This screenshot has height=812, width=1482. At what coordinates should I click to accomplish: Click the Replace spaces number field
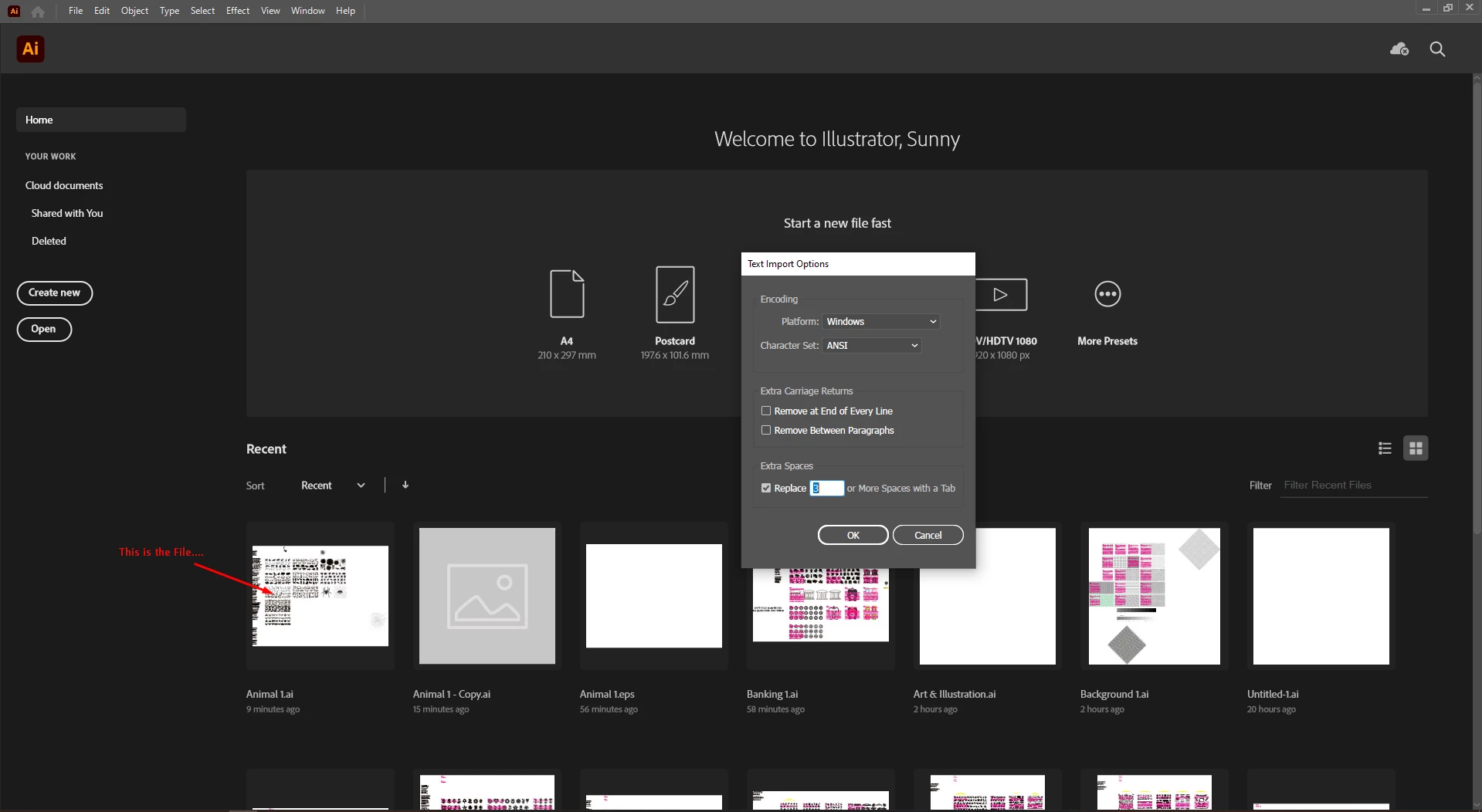pos(826,488)
